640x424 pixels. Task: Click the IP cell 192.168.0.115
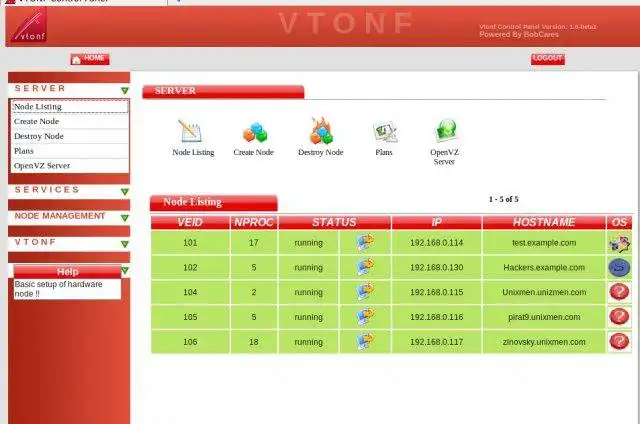[x=436, y=293]
